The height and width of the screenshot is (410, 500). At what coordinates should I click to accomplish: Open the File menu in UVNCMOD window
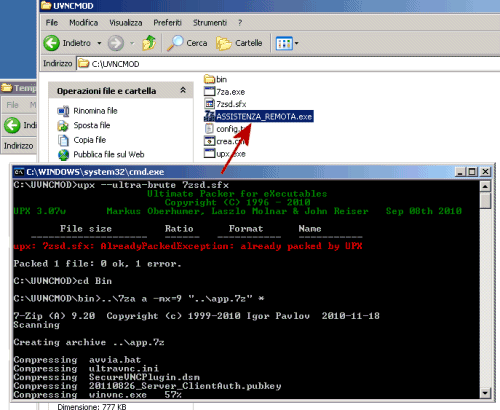(52, 23)
